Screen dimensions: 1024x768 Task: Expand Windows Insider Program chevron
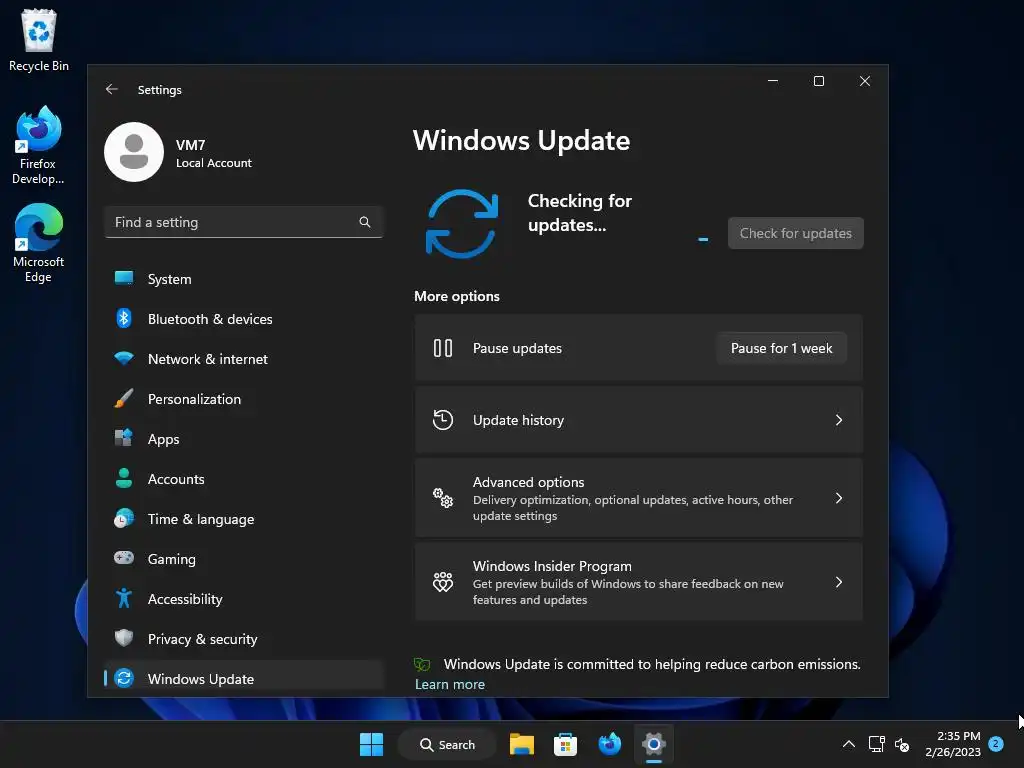click(839, 582)
